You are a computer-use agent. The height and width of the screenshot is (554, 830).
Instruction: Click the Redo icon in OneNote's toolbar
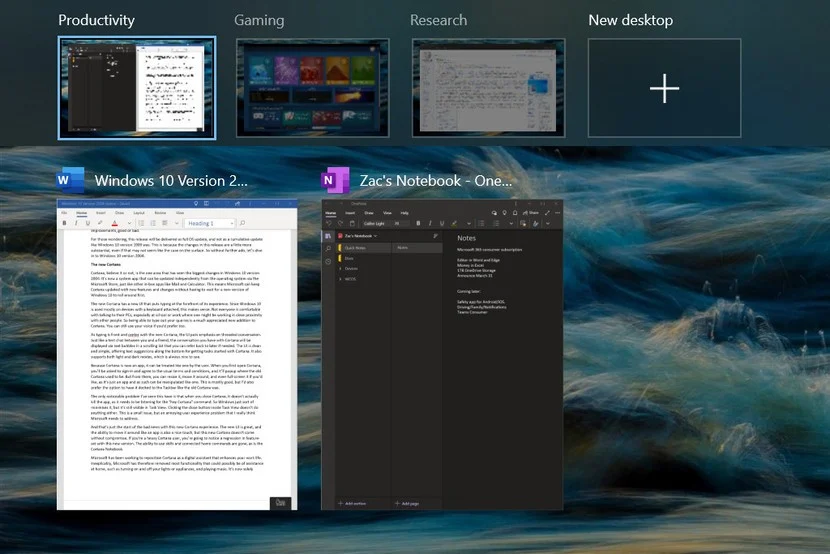tap(340, 223)
